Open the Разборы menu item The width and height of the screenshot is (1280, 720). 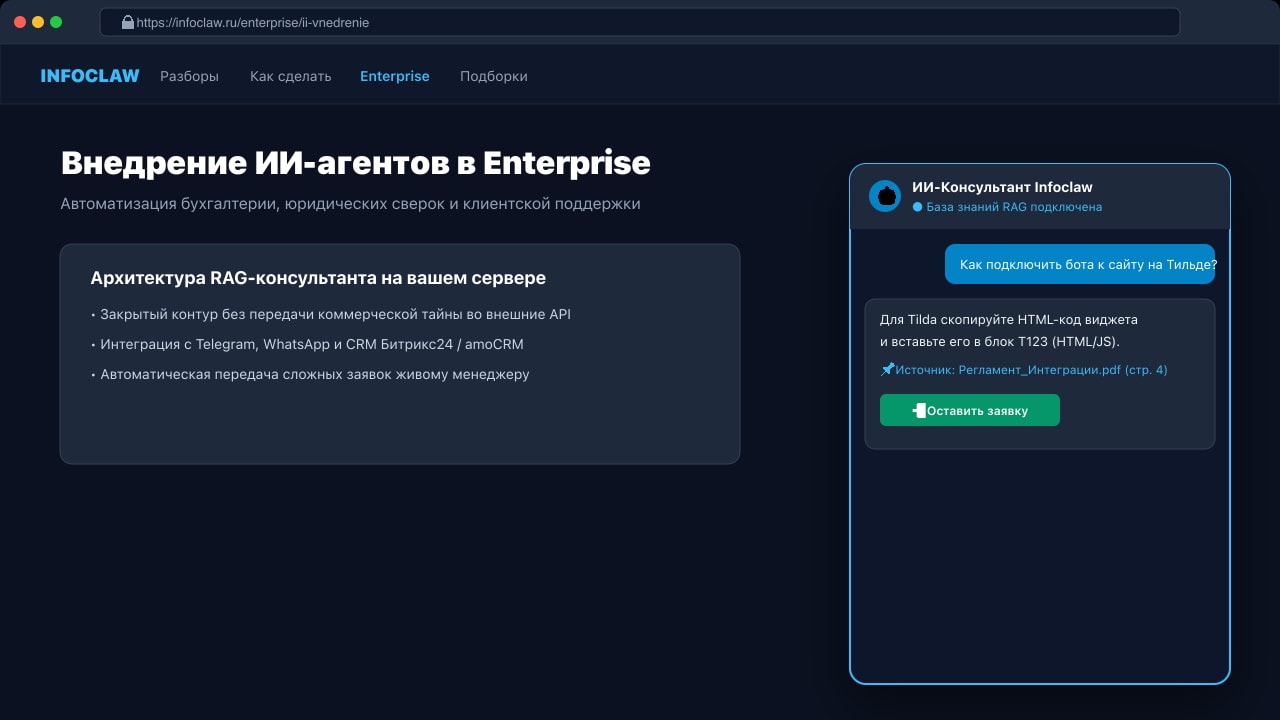[189, 76]
